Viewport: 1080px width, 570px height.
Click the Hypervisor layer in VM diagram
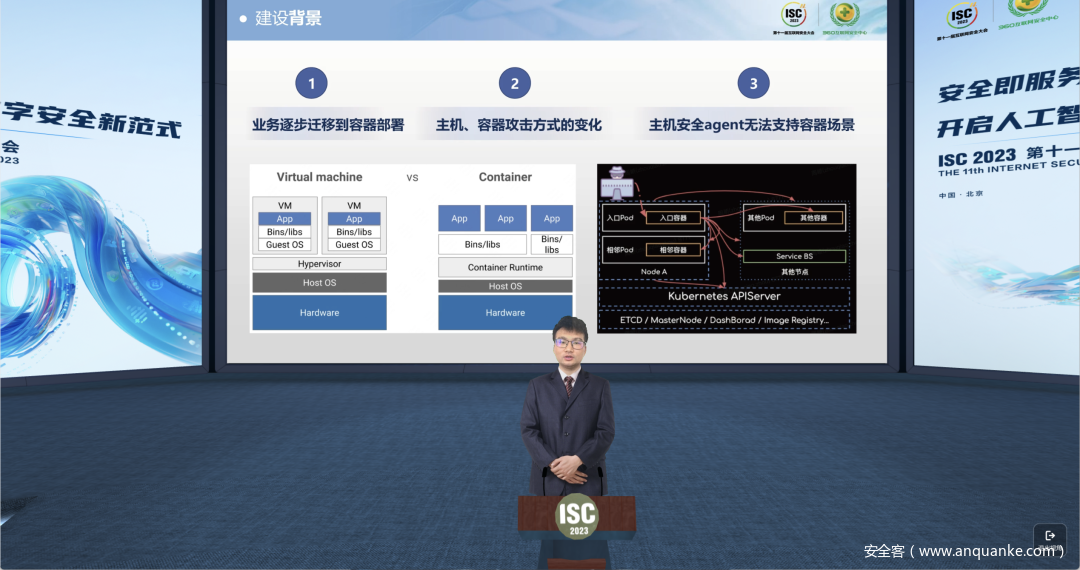click(x=319, y=264)
